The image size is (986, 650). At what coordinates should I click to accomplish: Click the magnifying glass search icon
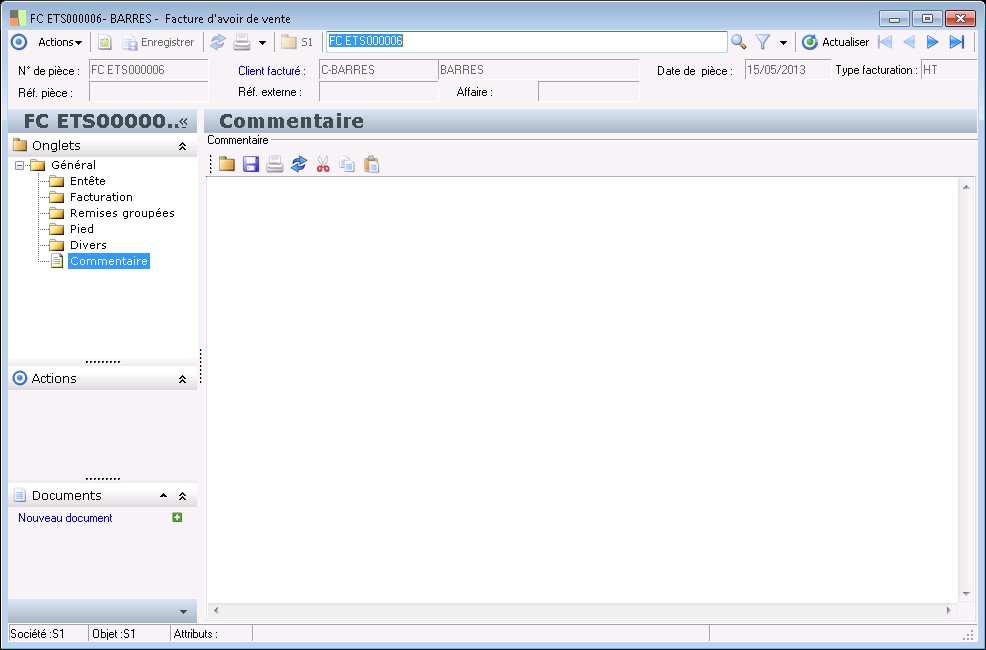tap(738, 42)
